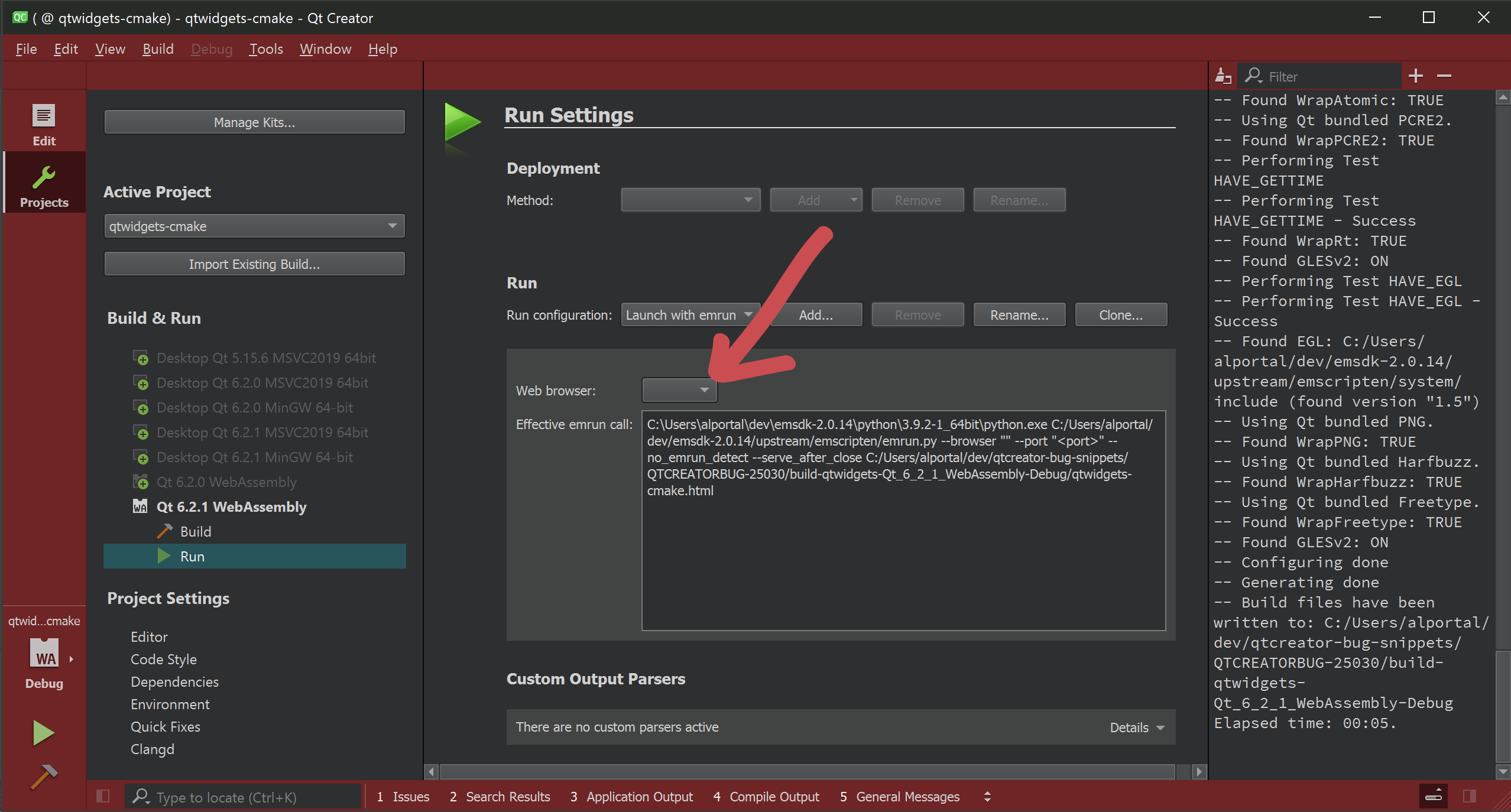Image resolution: width=1511 pixels, height=812 pixels.
Task: Click the green Run button in sidebar
Action: click(44, 733)
